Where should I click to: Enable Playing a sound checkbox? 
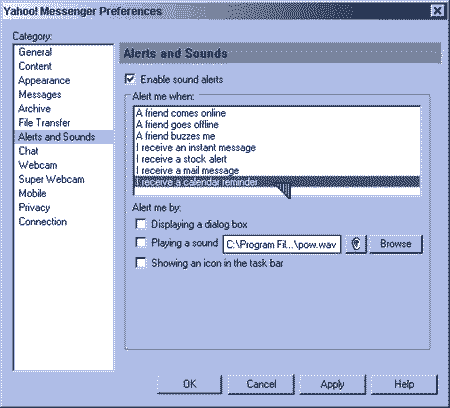141,243
